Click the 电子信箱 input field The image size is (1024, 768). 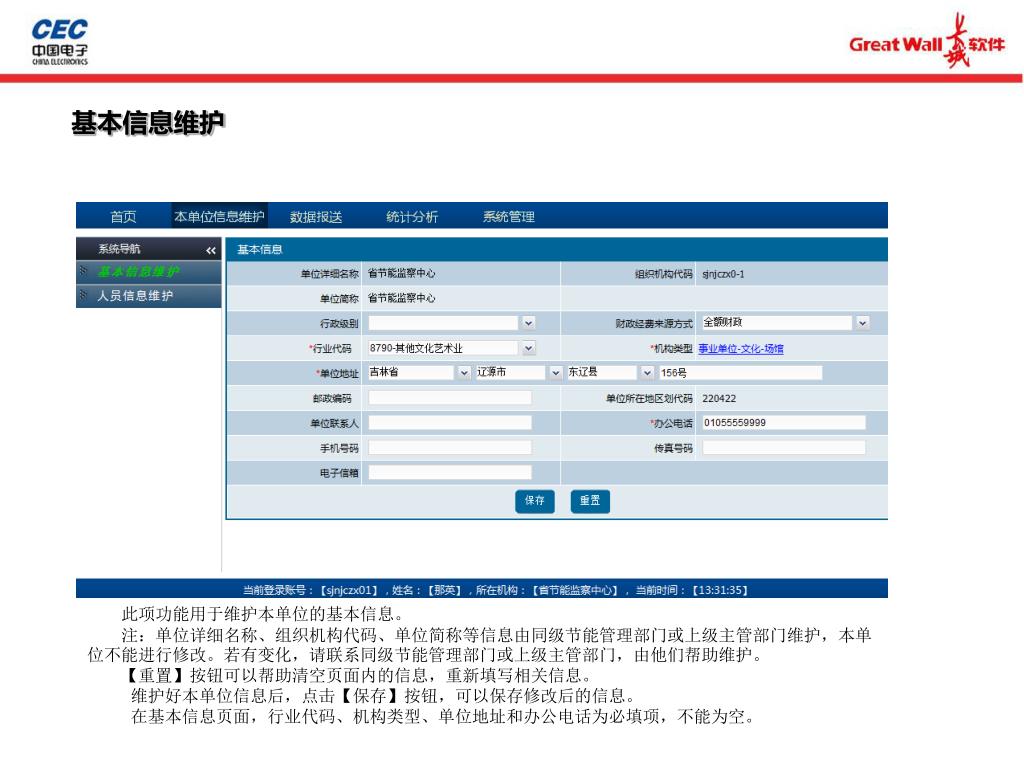[x=450, y=472]
